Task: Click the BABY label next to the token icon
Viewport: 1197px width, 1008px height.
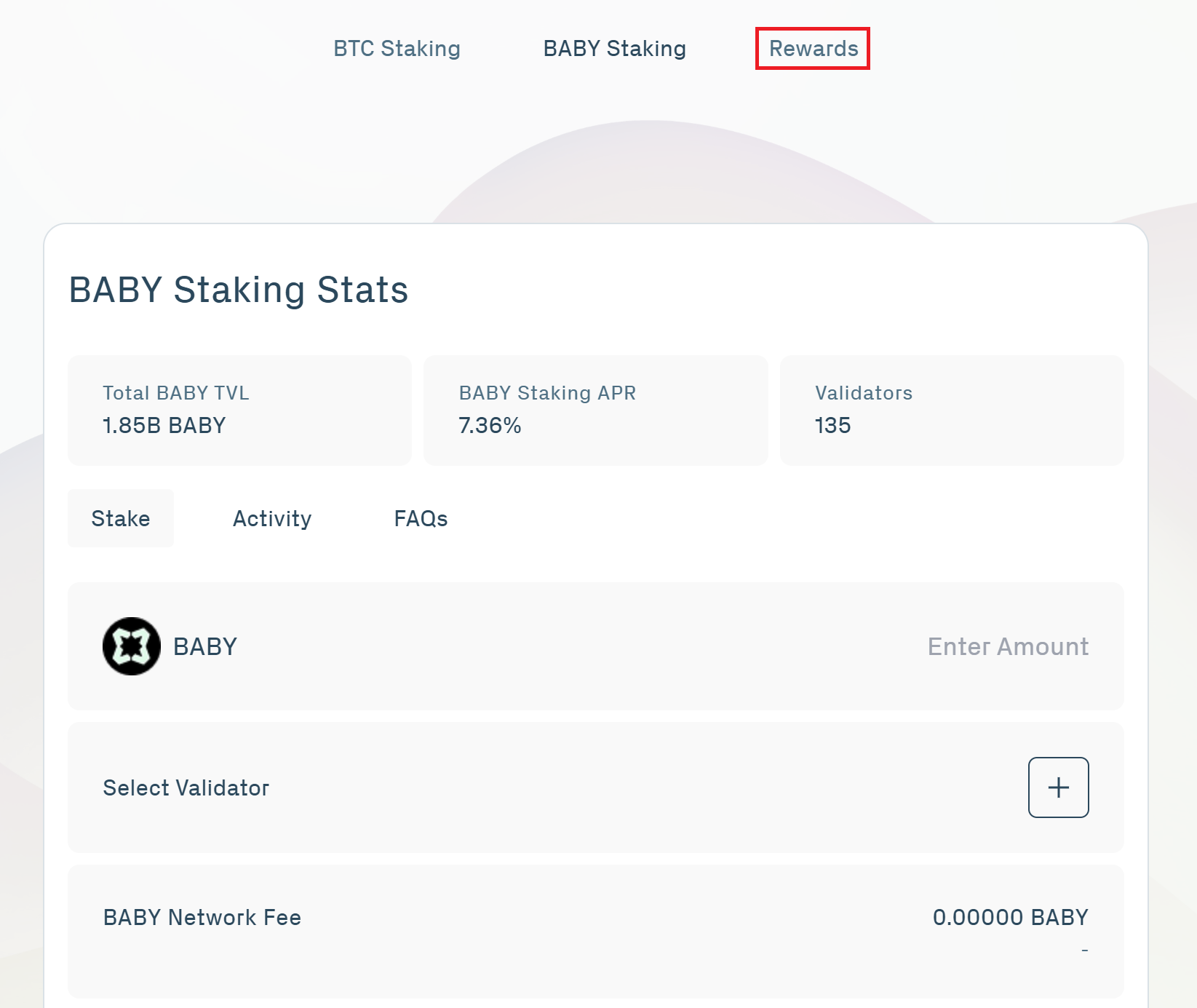Action: (204, 646)
